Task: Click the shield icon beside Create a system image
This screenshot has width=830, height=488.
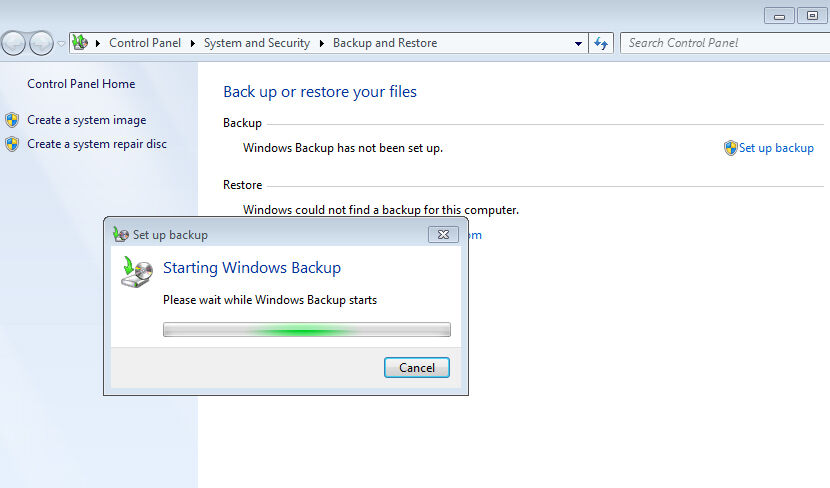Action: tap(12, 120)
